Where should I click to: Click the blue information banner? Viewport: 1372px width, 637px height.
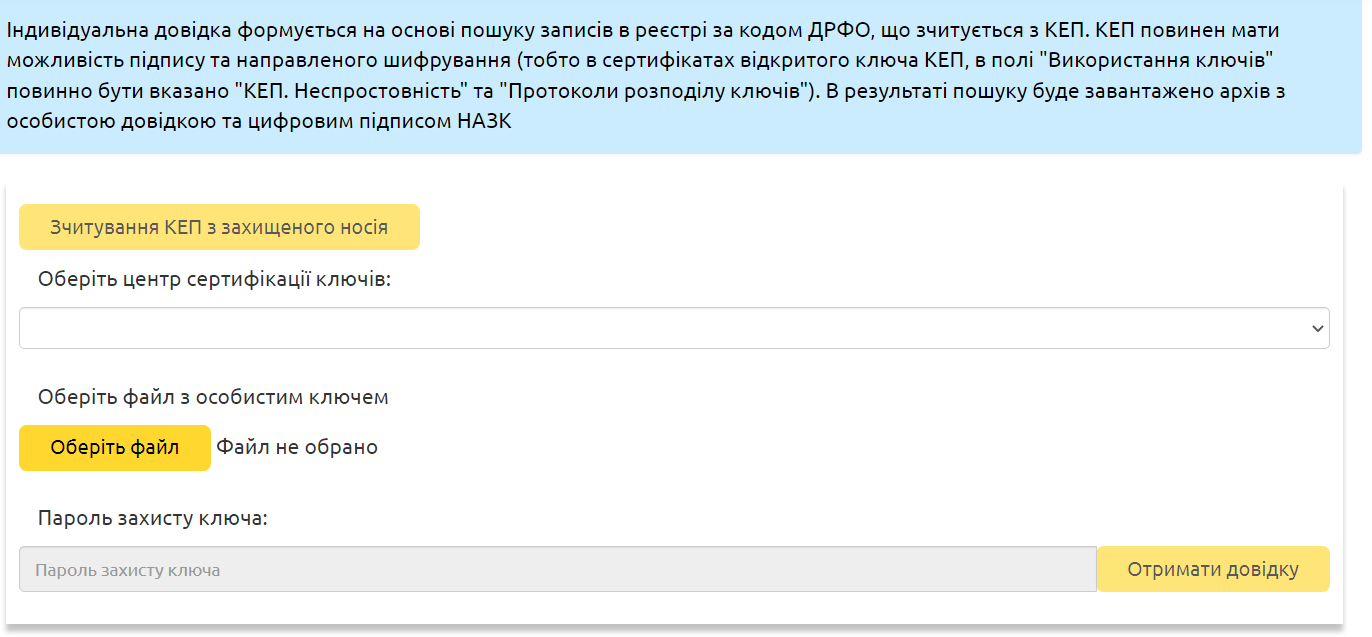(x=681, y=77)
